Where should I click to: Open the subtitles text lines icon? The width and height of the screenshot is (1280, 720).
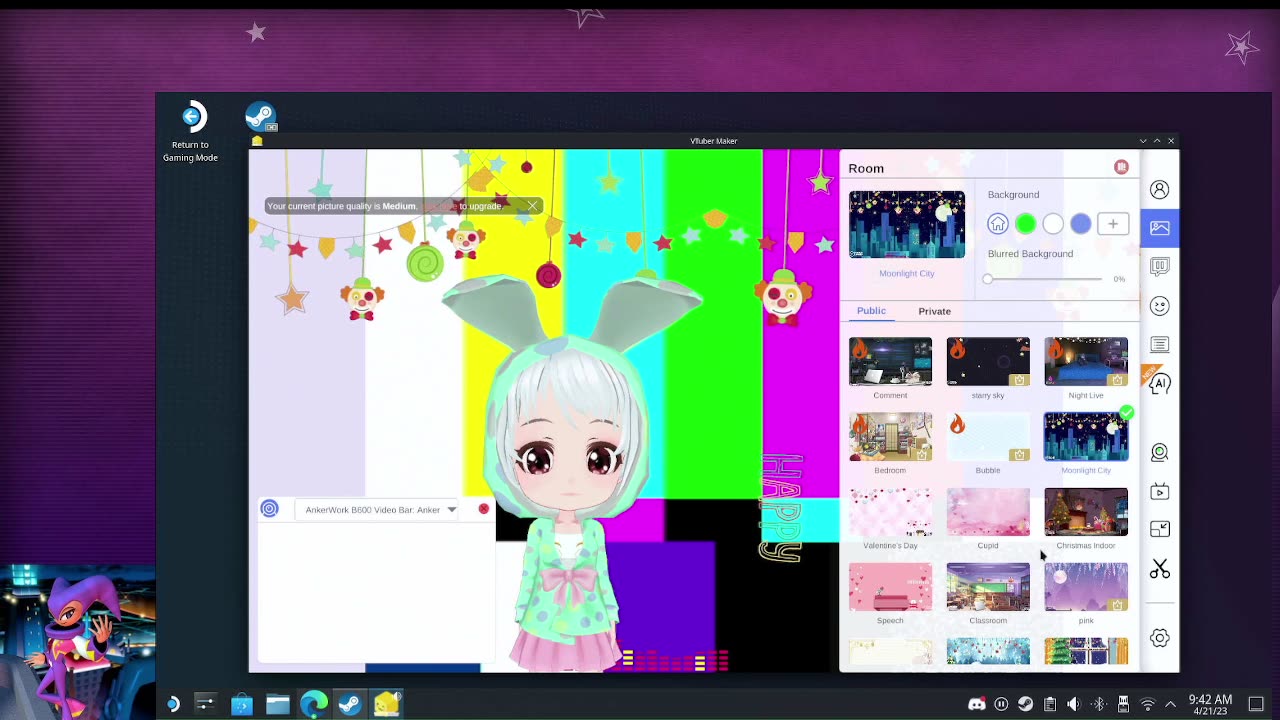[x=1159, y=345]
